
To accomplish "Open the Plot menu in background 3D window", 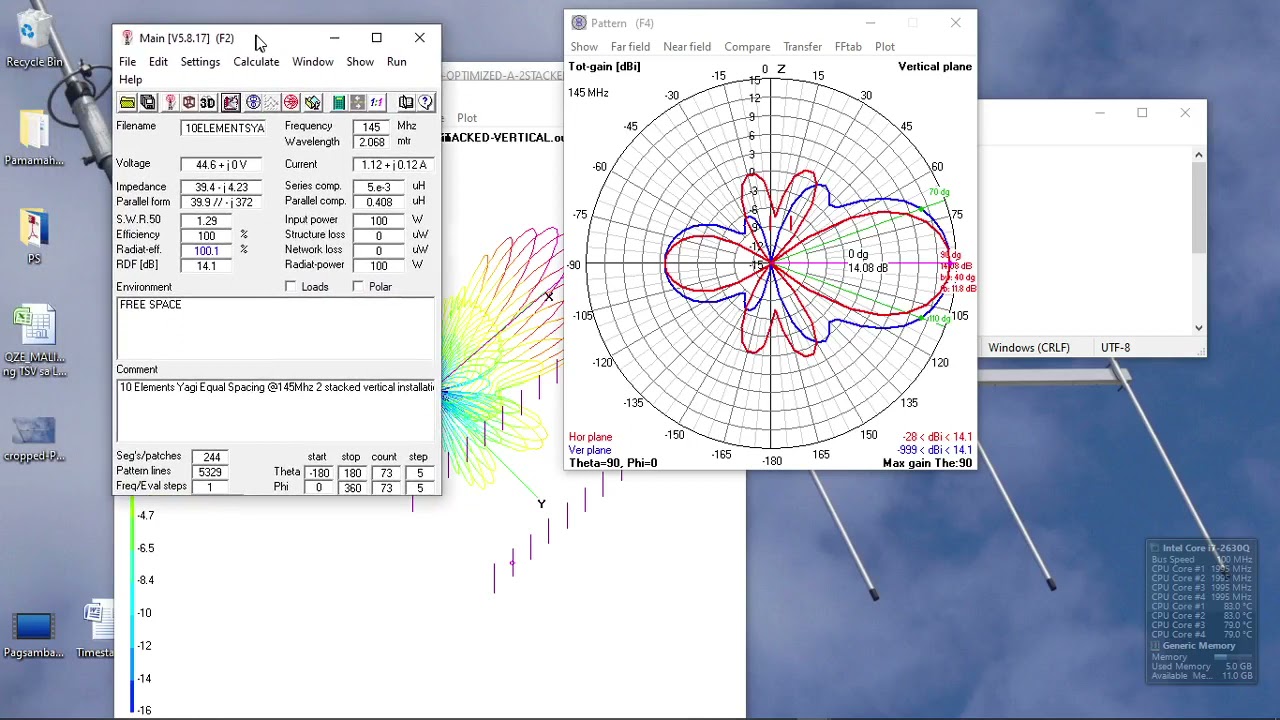I will pyautogui.click(x=467, y=118).
